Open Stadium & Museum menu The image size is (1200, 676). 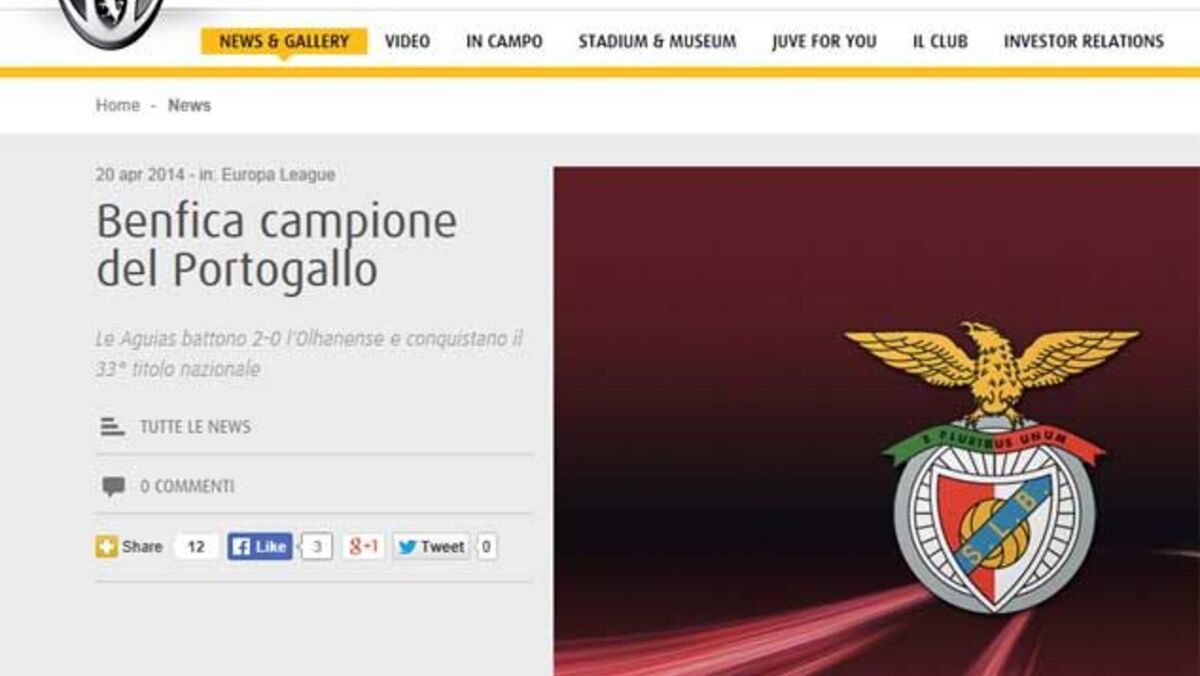(x=657, y=41)
